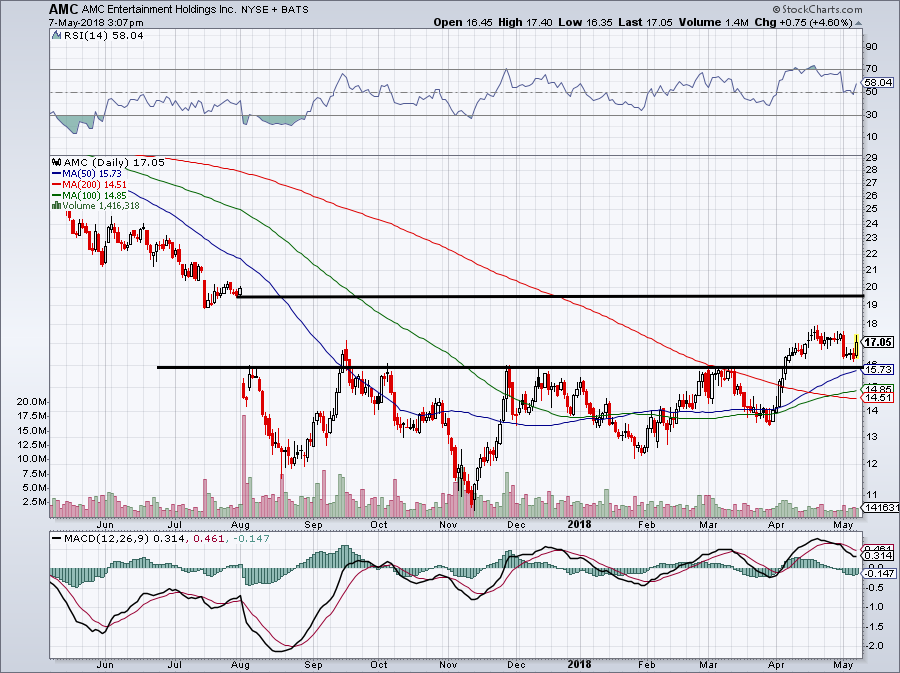900x673 pixels.
Task: Click the 2.5M label on volume scale
Action: click(35, 501)
